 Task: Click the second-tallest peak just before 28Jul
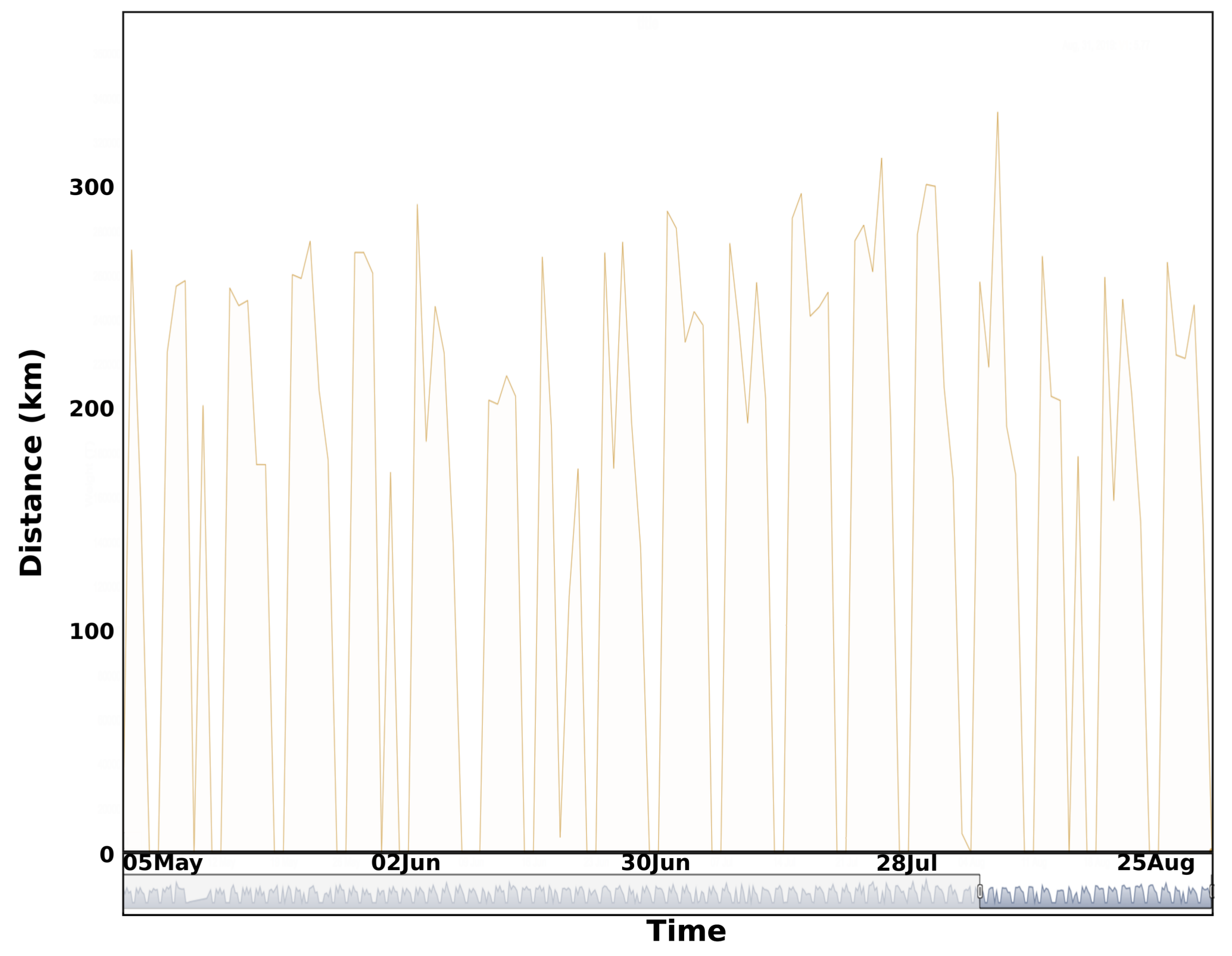click(882, 159)
